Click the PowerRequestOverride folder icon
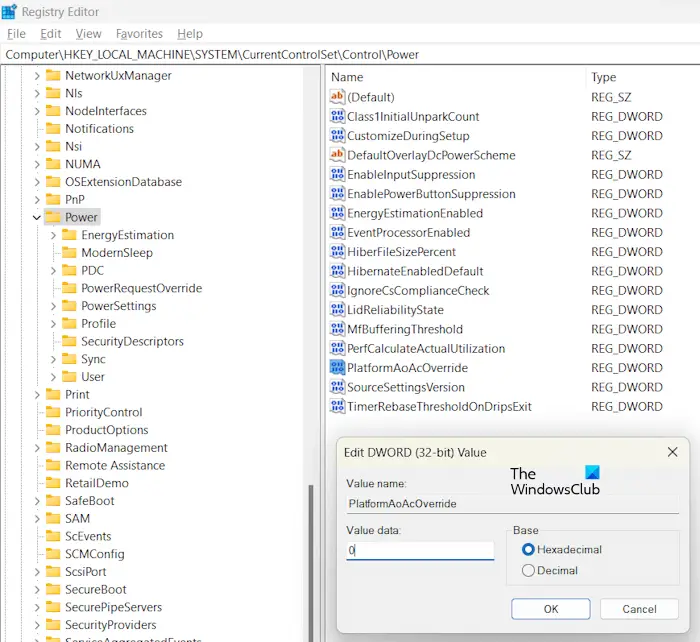Viewport: 700px width, 642px height. [x=69, y=288]
